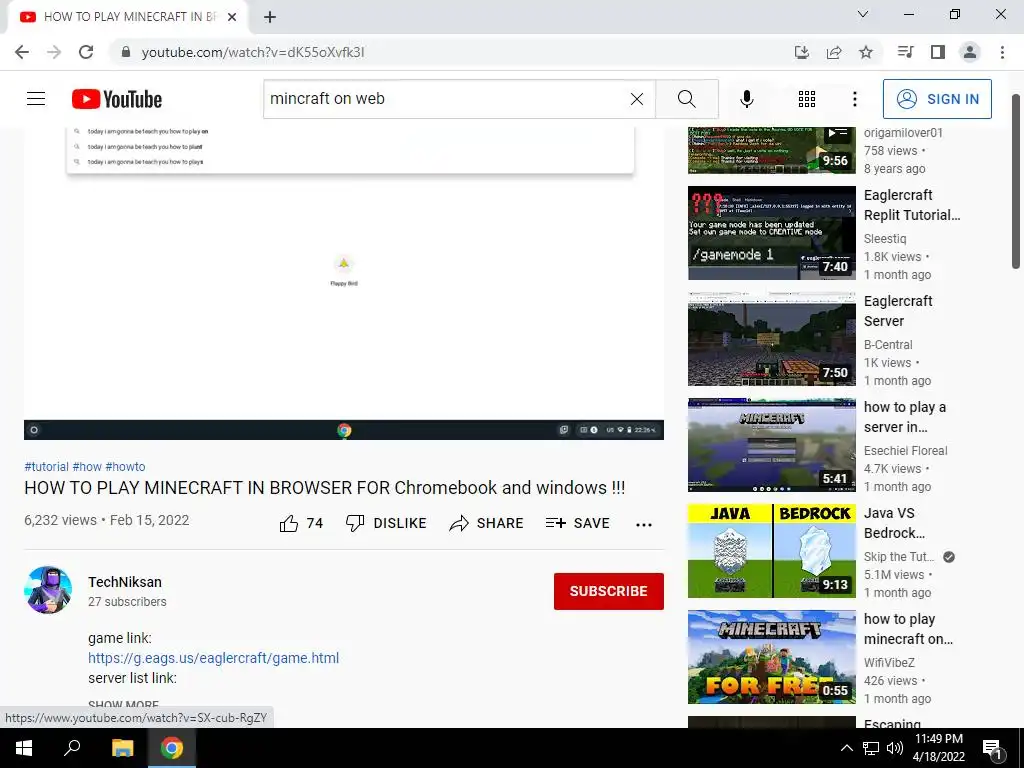Viewport: 1024px width, 768px height.
Task: Open Esechiel Floreal channel name
Action: (905, 450)
